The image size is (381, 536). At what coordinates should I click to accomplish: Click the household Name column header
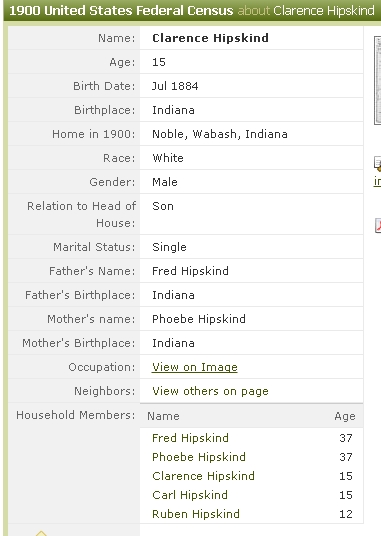point(163,416)
